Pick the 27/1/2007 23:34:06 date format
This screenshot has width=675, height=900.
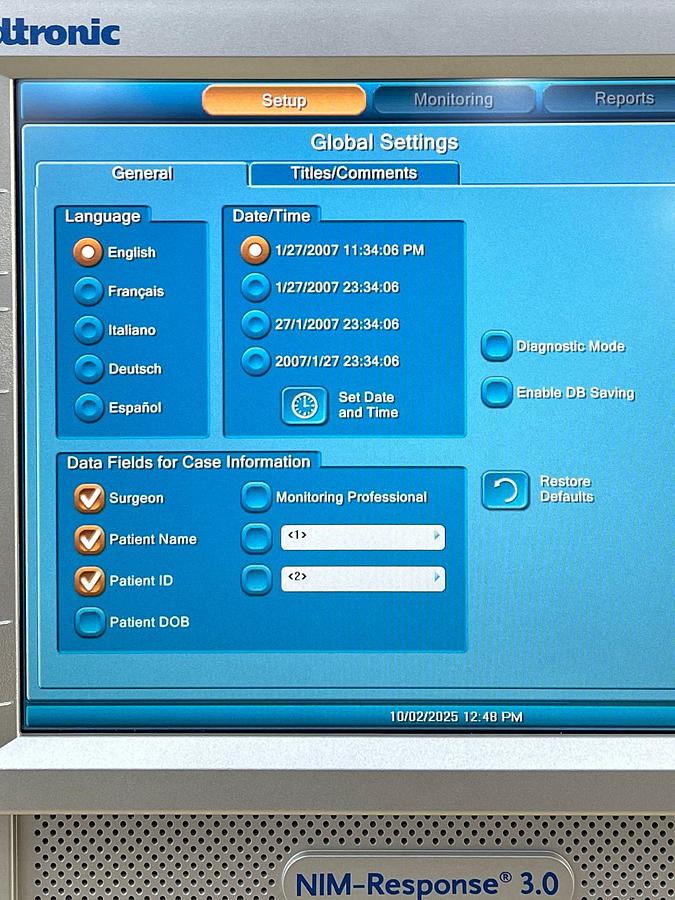pos(255,324)
